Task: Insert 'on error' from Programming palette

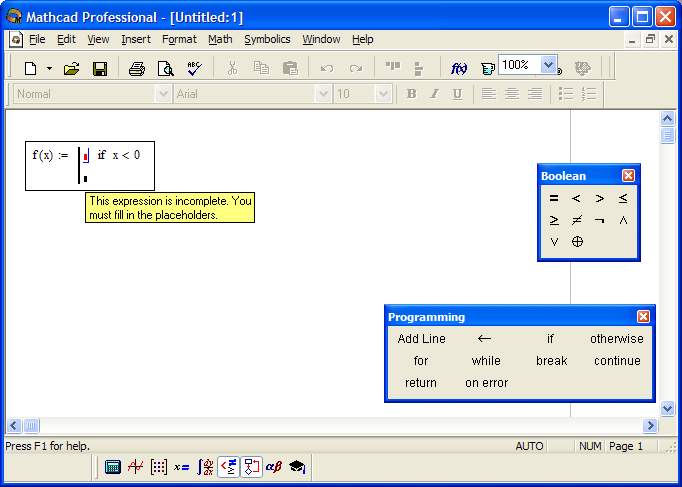Action: point(486,383)
